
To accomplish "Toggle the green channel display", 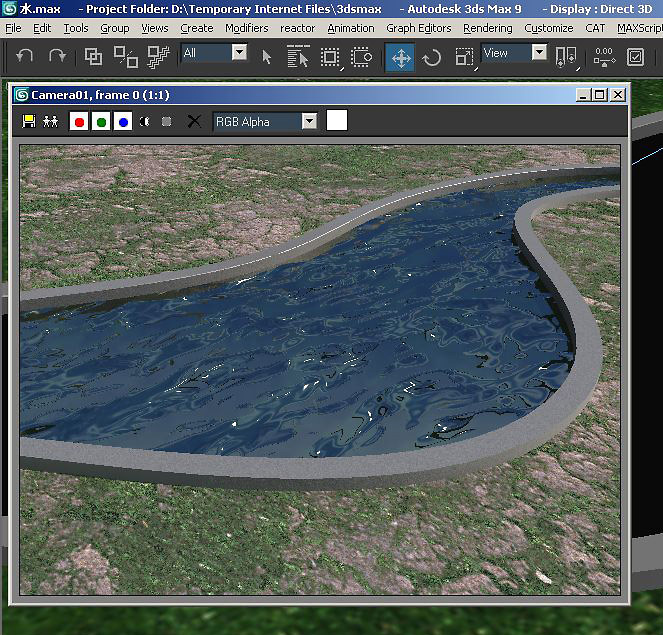I will click(101, 122).
